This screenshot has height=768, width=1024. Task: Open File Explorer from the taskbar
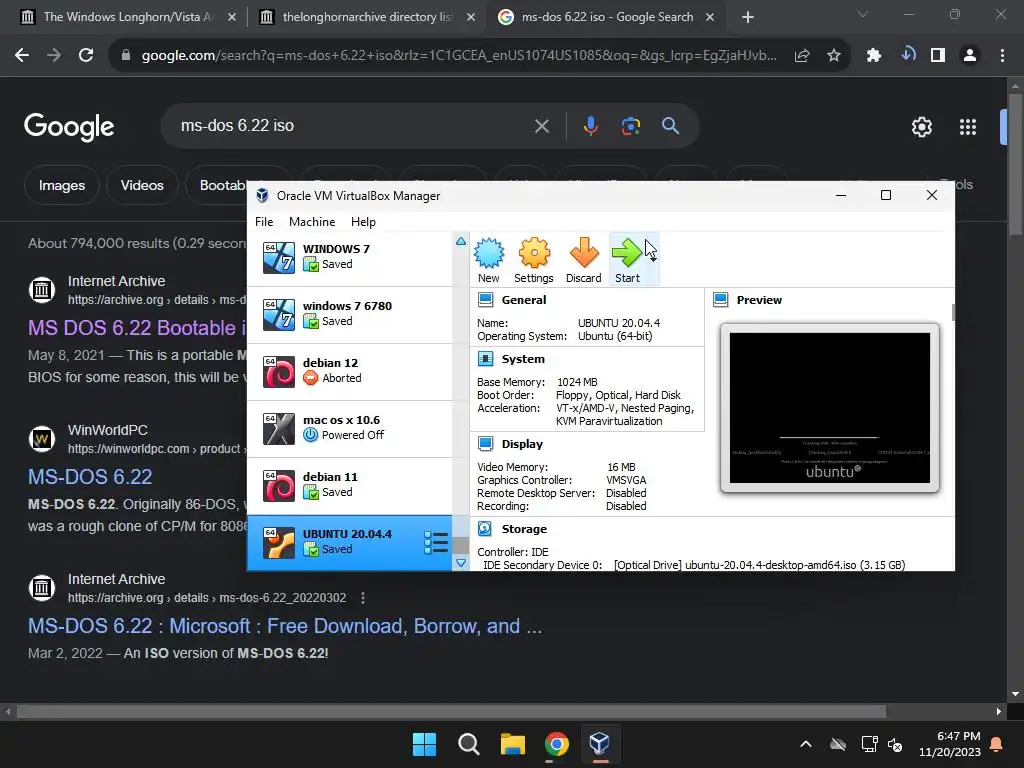[513, 744]
